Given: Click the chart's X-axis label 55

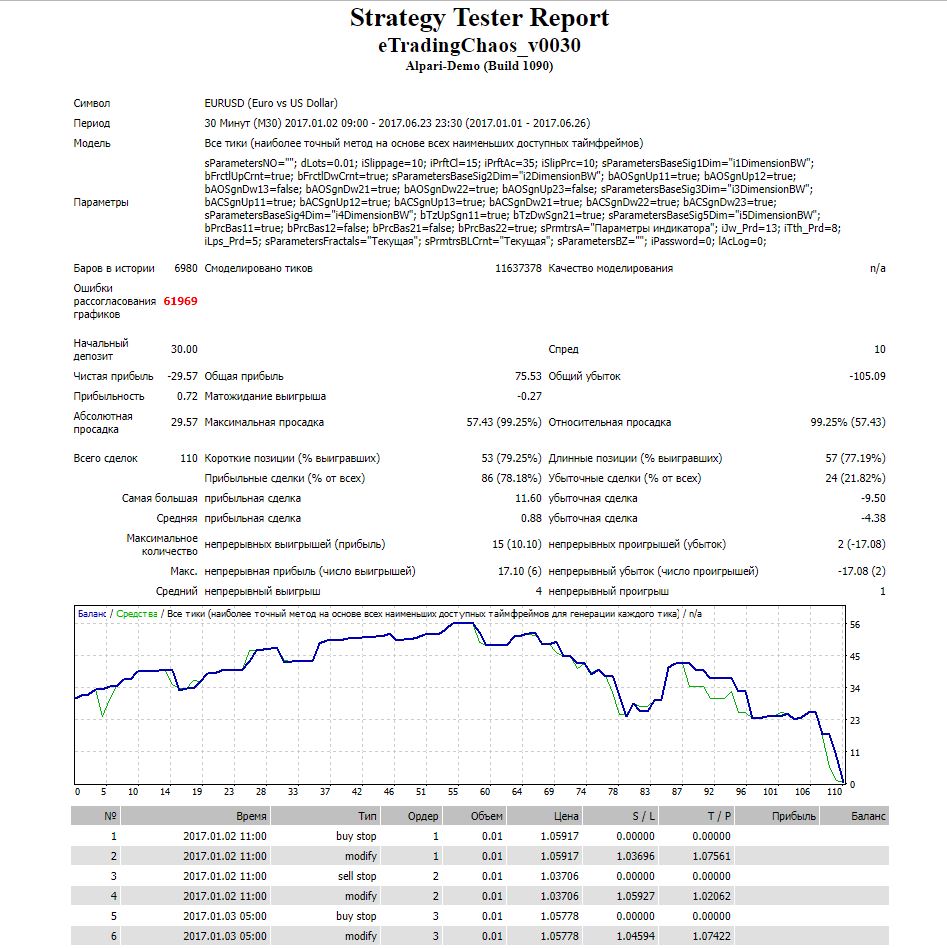Looking at the screenshot, I should point(453,791).
